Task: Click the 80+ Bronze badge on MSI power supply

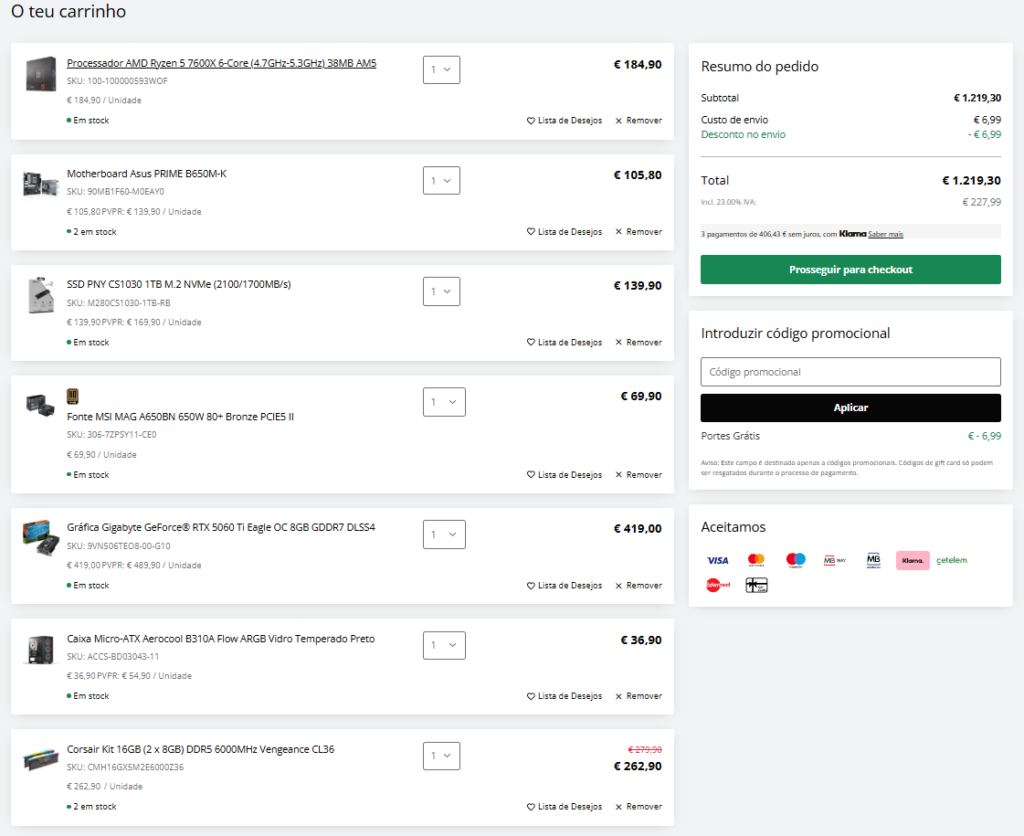Action: pyautogui.click(x=73, y=396)
